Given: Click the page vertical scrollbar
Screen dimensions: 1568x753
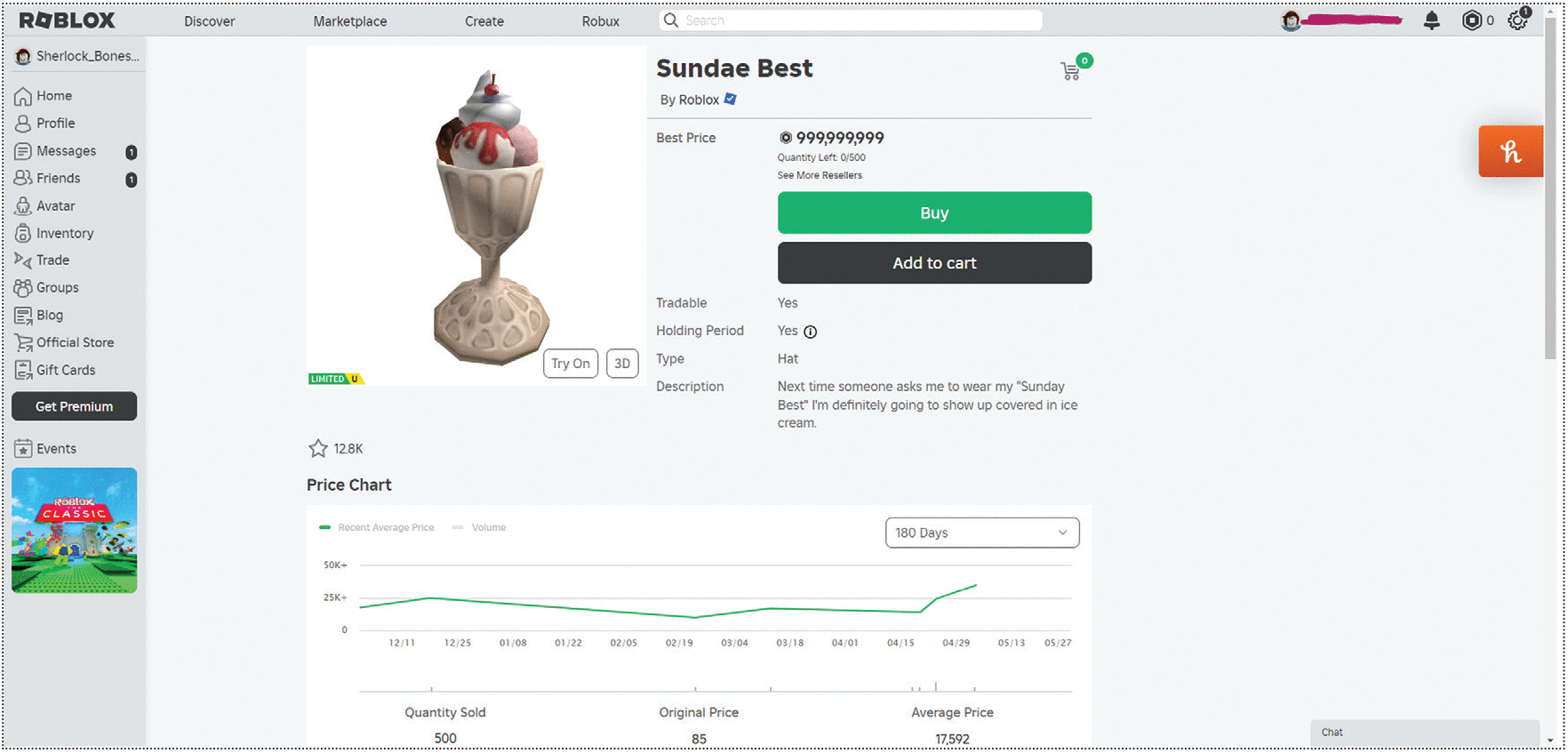Looking at the screenshot, I should tap(1550, 196).
